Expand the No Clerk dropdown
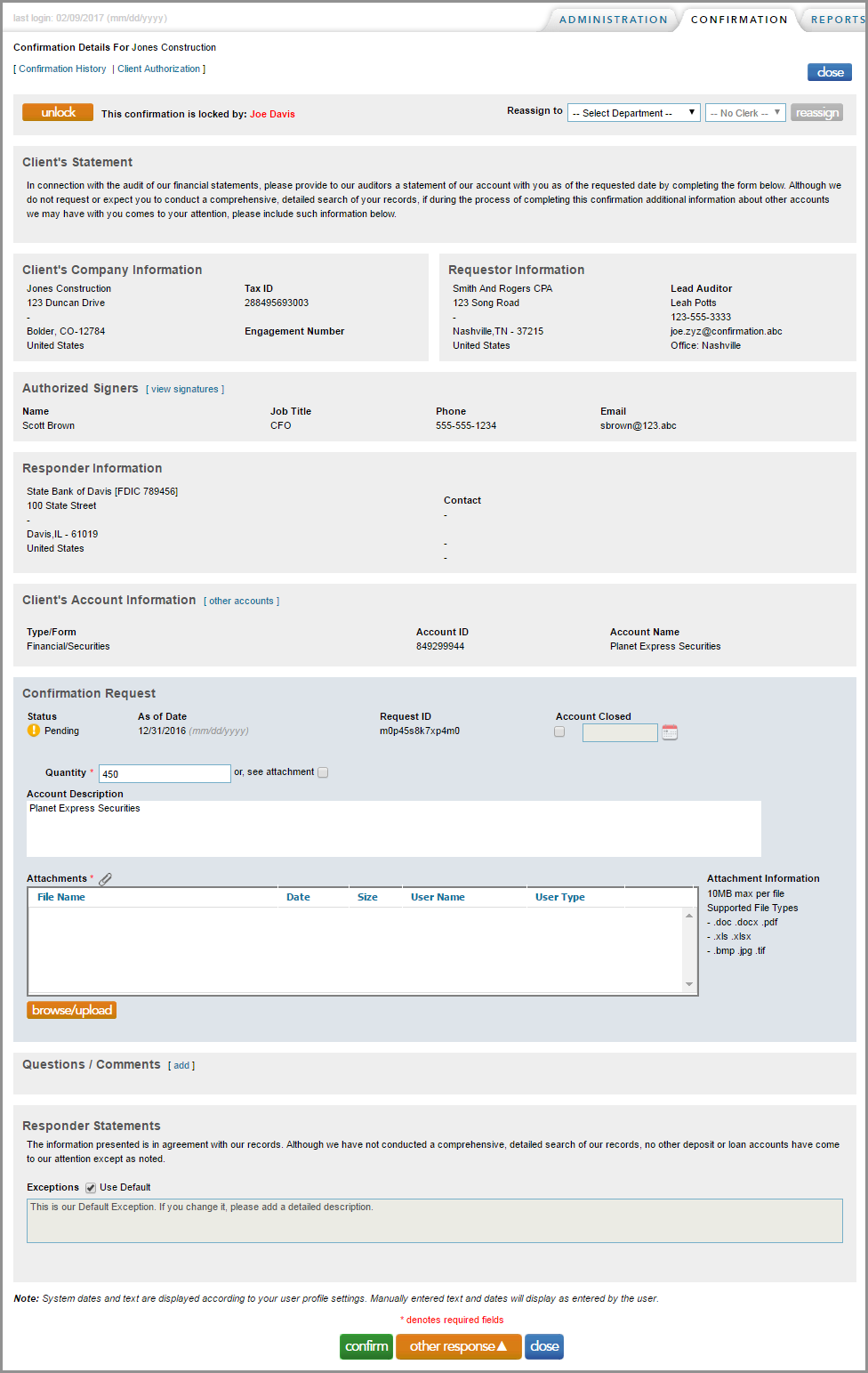868x1373 pixels. (x=745, y=113)
